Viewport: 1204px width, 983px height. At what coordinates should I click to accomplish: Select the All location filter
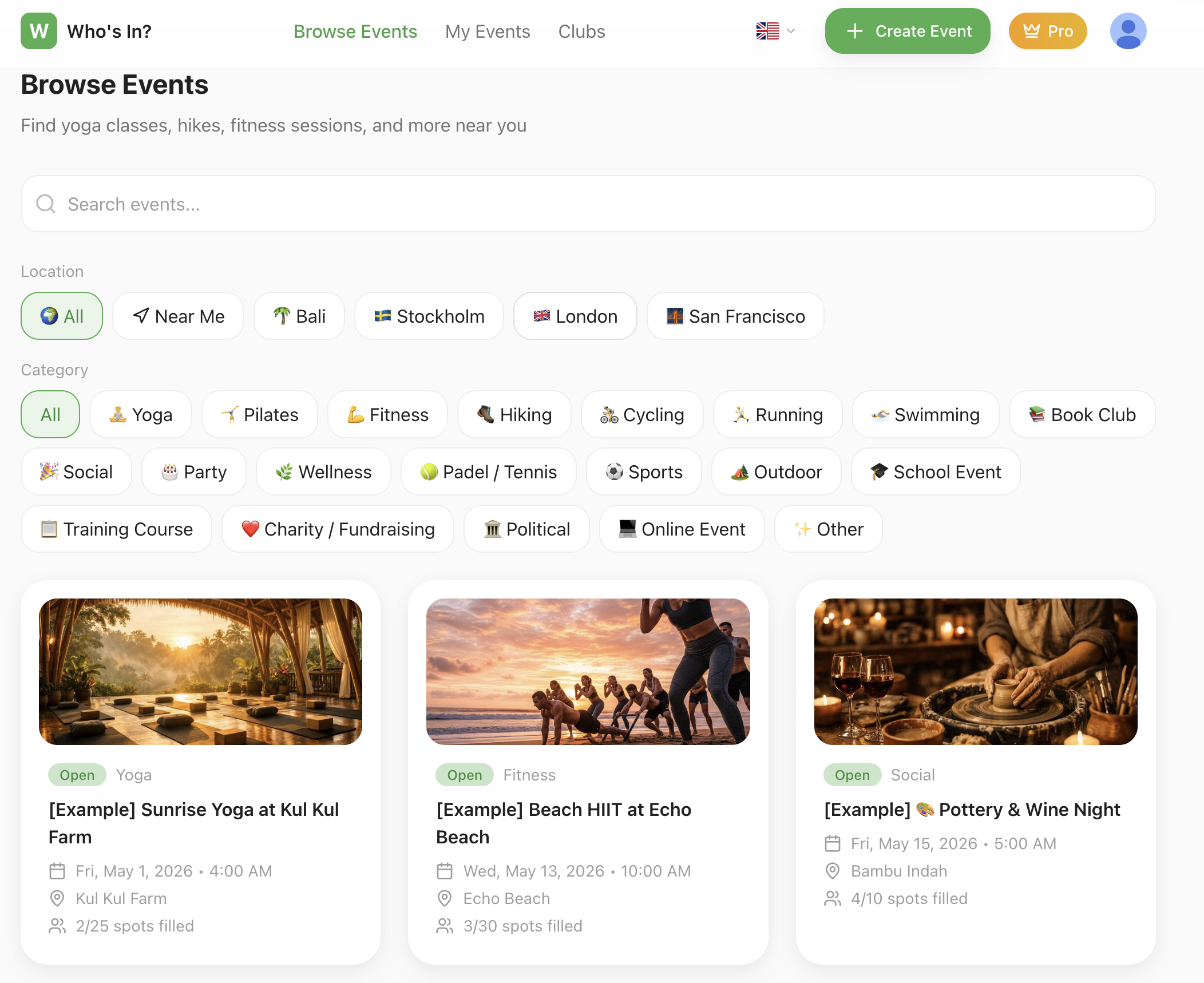click(62, 316)
